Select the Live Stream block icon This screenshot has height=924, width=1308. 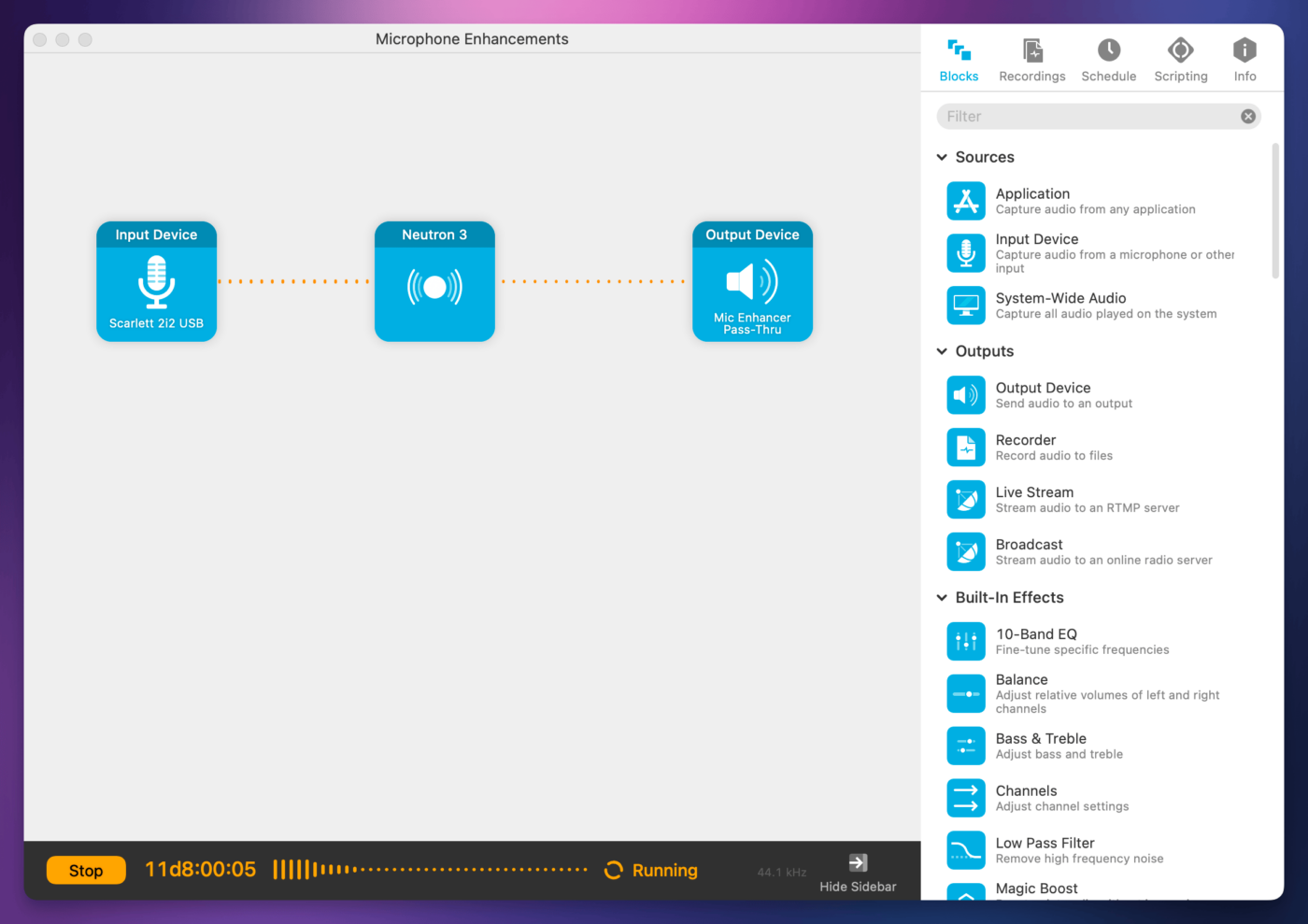(966, 500)
